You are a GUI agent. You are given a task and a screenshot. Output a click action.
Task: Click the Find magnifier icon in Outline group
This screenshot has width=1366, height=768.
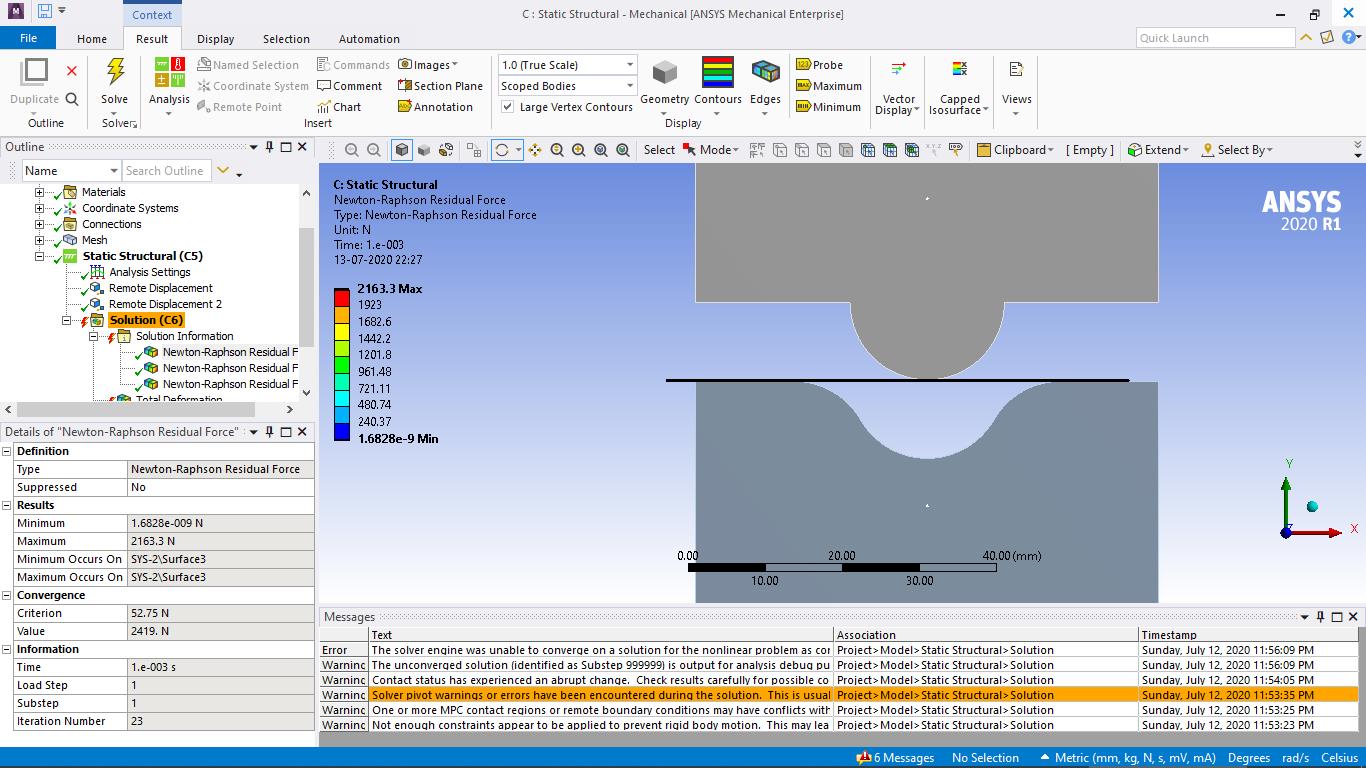(72, 99)
